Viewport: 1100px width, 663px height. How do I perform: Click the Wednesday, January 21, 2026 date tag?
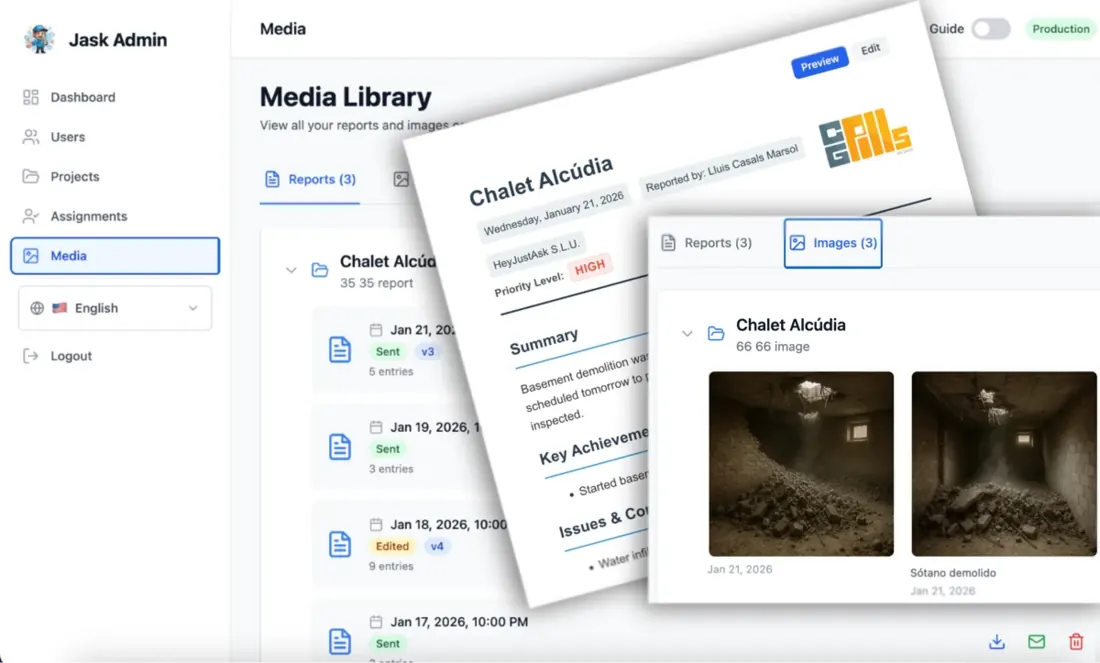pos(554,213)
